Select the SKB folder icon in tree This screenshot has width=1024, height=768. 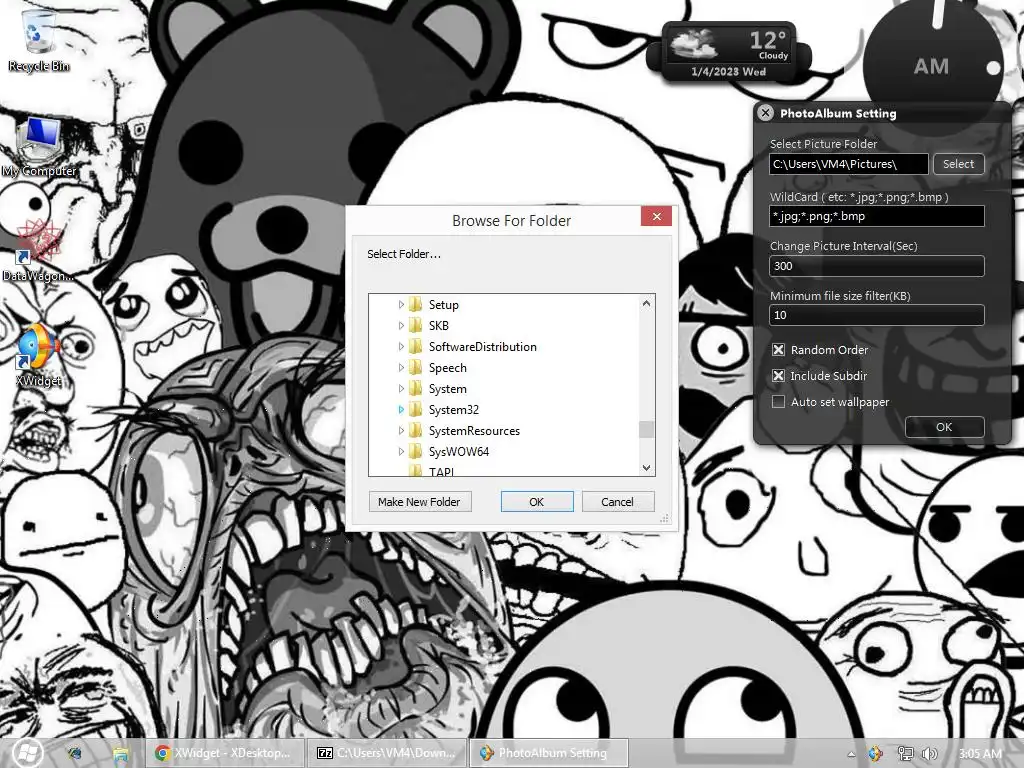click(416, 325)
